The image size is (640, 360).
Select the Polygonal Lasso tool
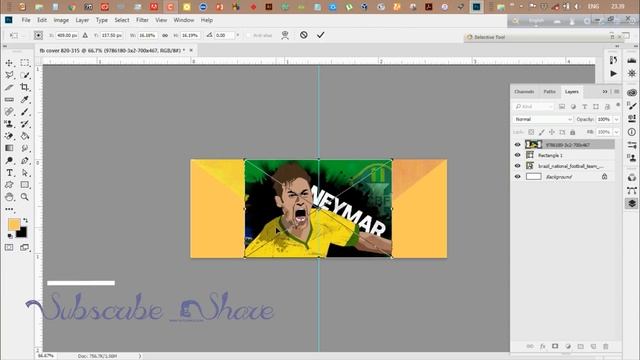9,75
